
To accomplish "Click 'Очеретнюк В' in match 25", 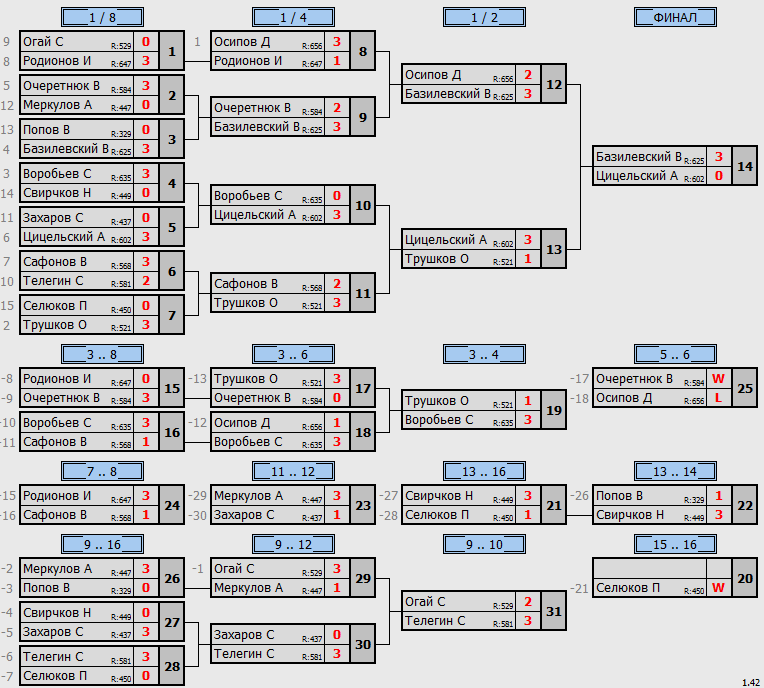I will (x=634, y=379).
